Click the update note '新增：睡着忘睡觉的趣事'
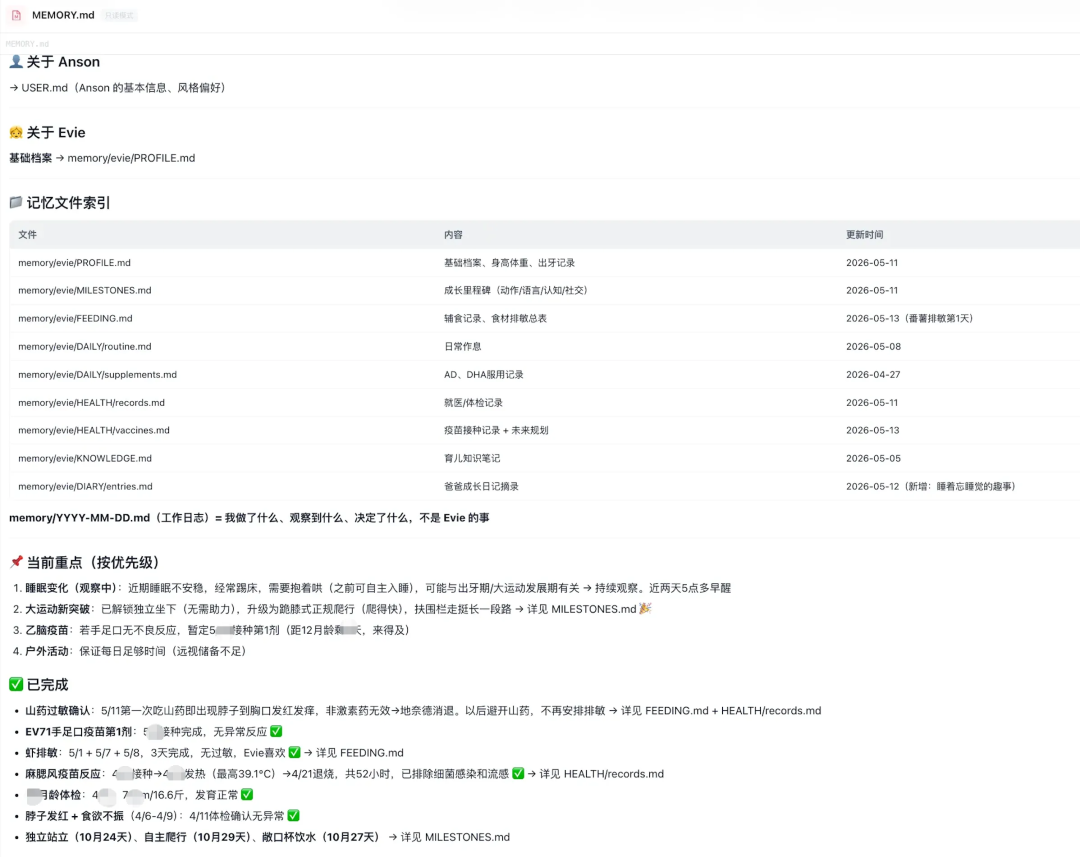The width and height of the screenshot is (1080, 857). coord(959,487)
